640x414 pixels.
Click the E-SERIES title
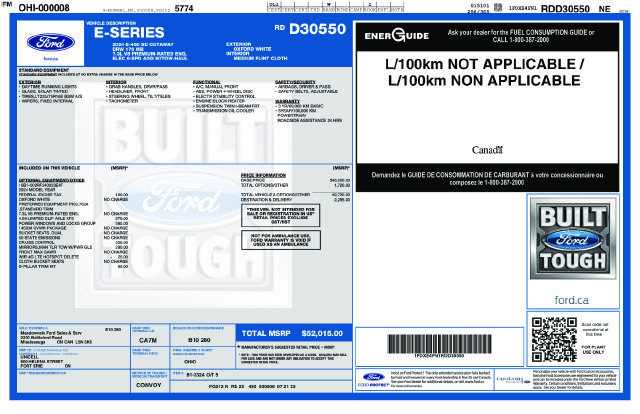tap(129, 32)
